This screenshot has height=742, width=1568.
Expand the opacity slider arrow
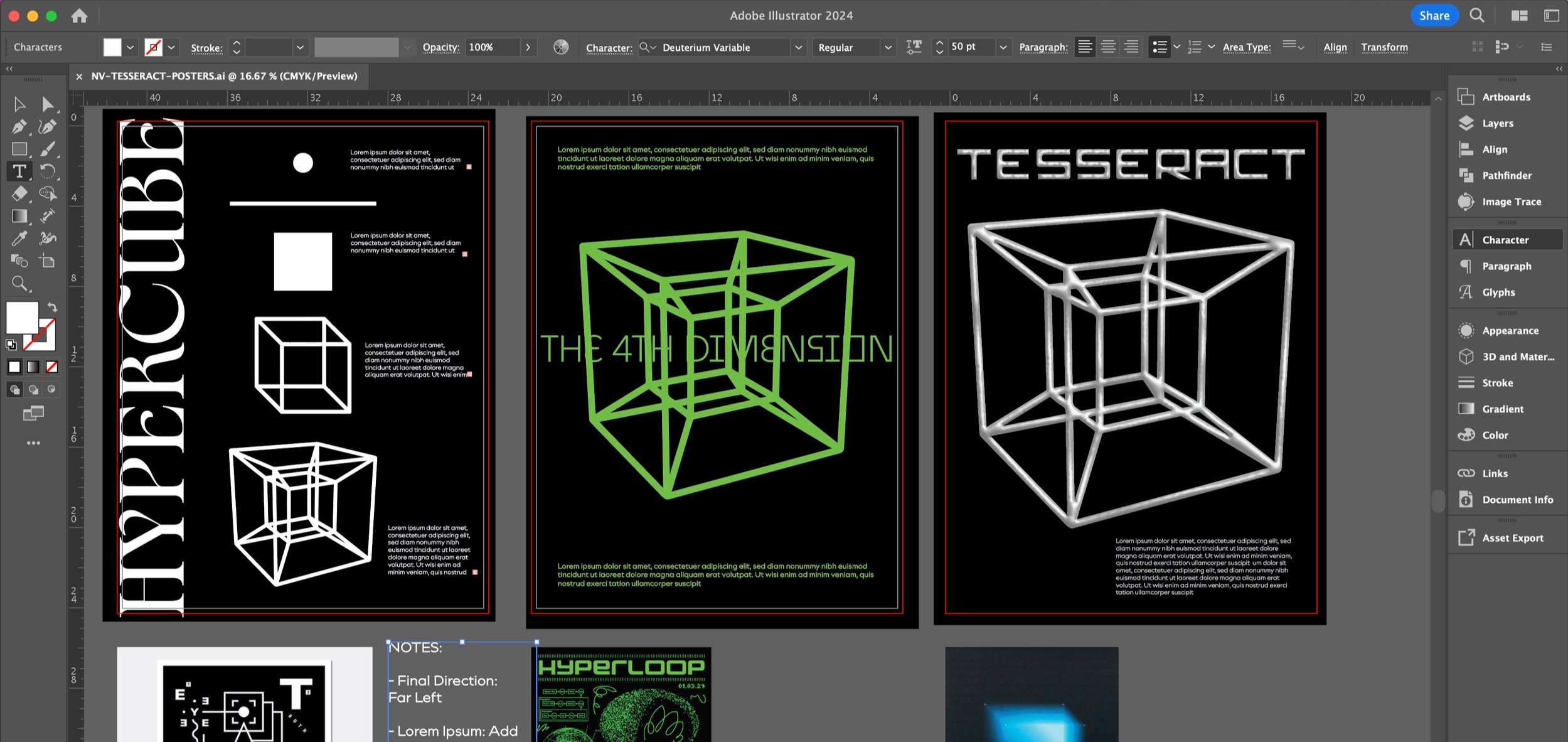(x=528, y=47)
